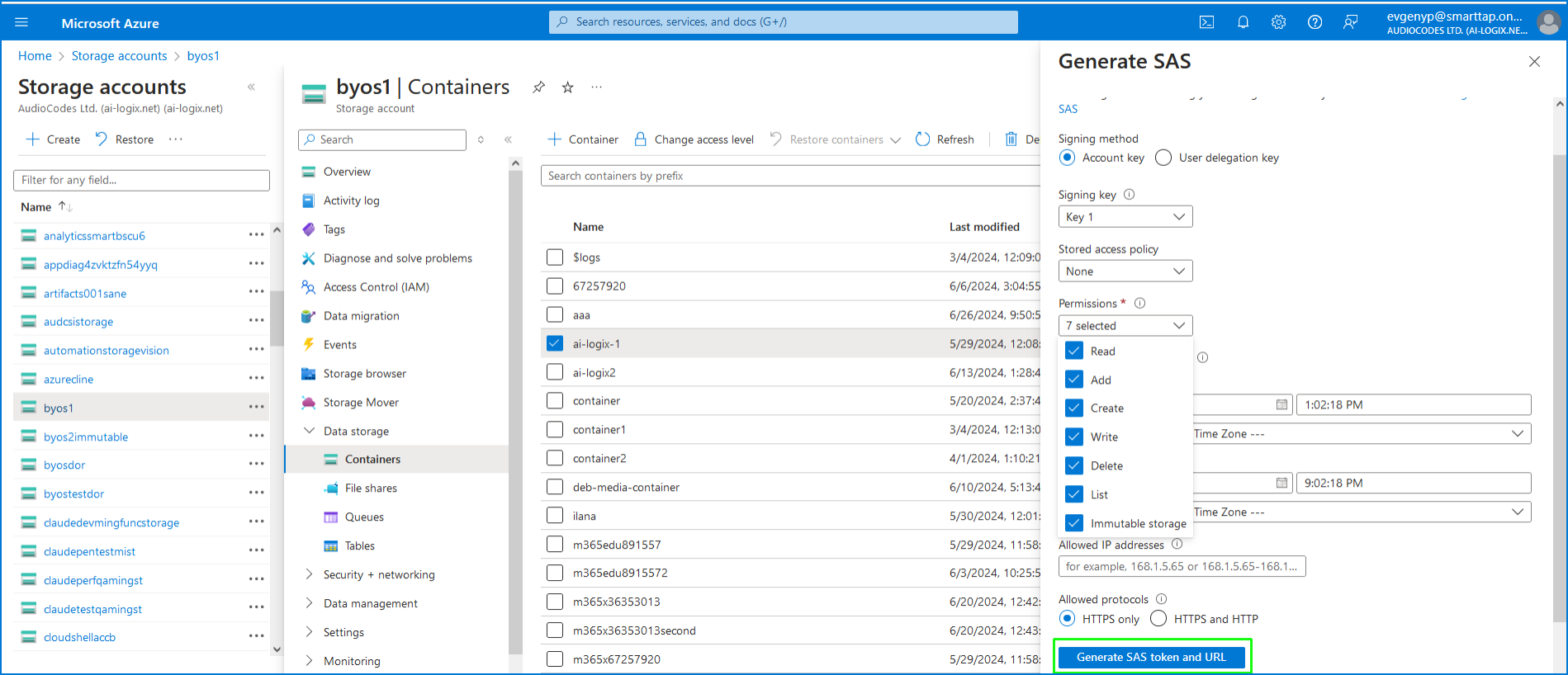Open more options for analyticssmartbscu6
The height and width of the screenshot is (675, 1568).
tap(256, 235)
